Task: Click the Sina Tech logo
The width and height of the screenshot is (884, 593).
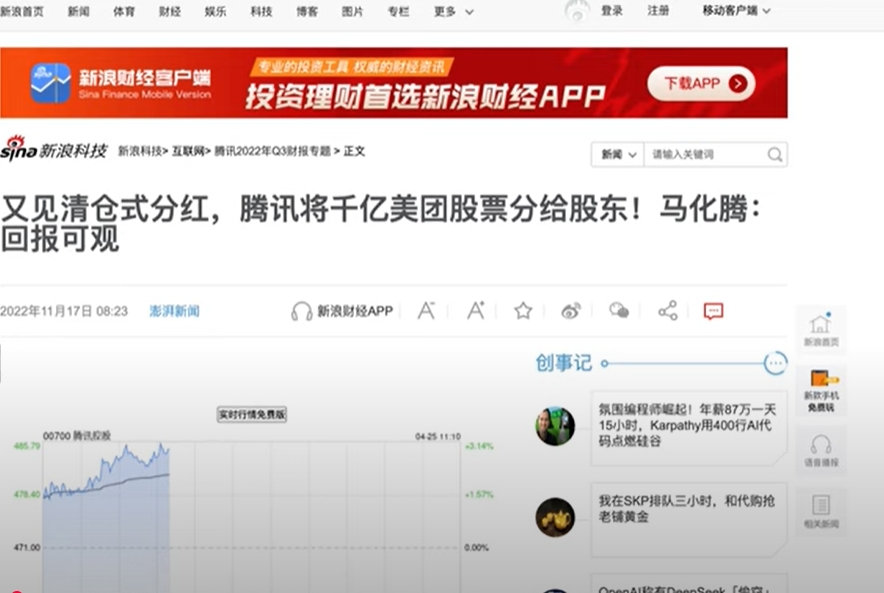Action: [54, 149]
